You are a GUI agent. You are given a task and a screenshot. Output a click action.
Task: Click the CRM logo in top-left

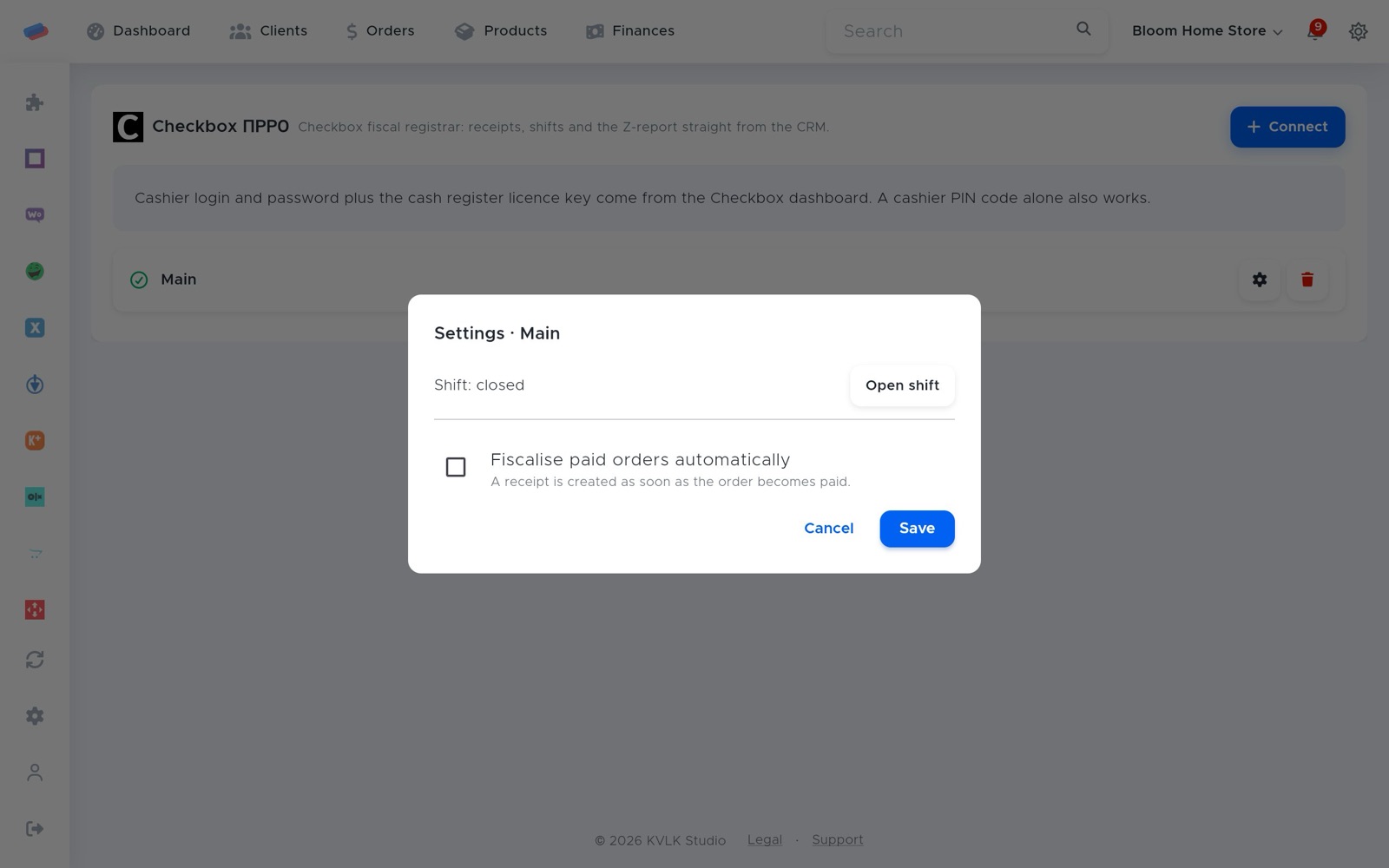[x=36, y=31]
